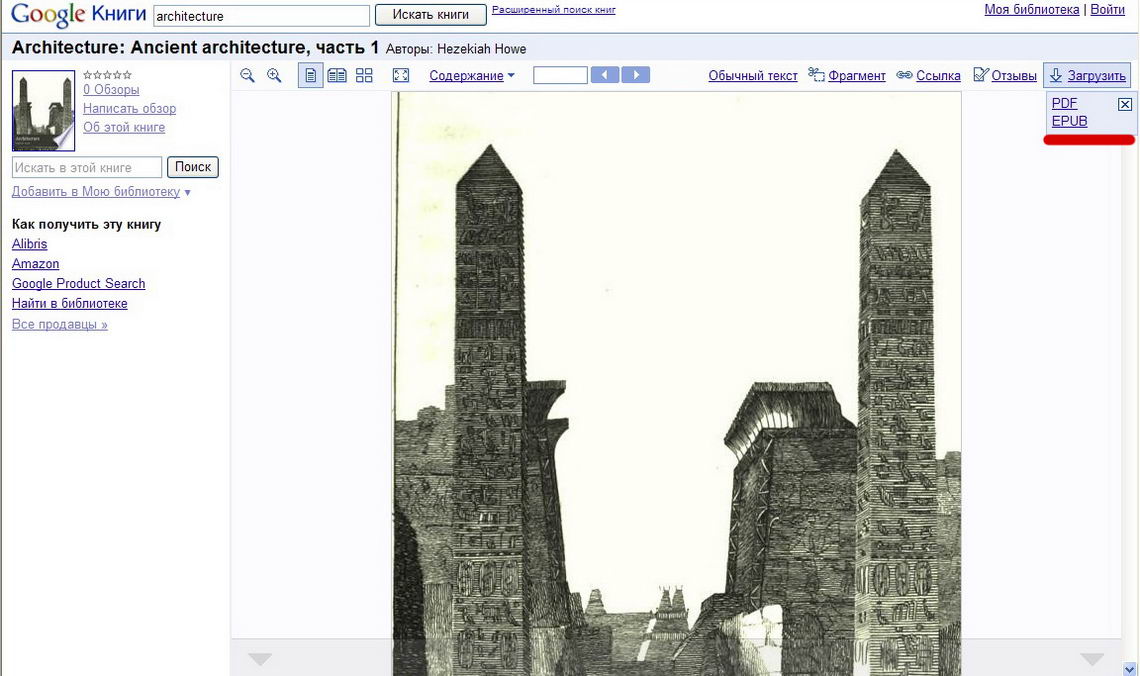This screenshot has height=676, width=1140.
Task: Click the zoom in magnifier icon
Action: [x=274, y=75]
